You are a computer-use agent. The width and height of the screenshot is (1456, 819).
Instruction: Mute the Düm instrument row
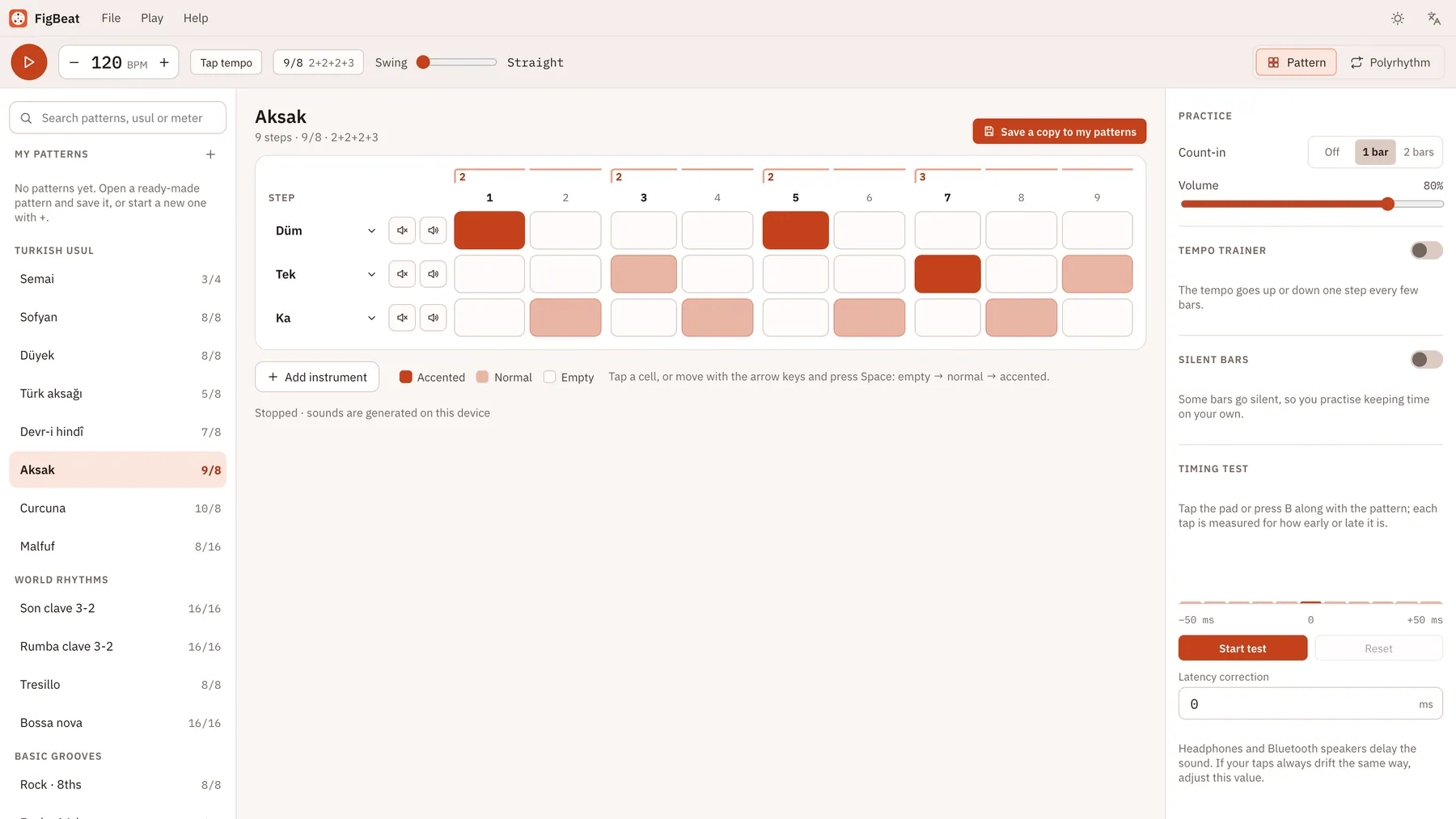pos(402,230)
